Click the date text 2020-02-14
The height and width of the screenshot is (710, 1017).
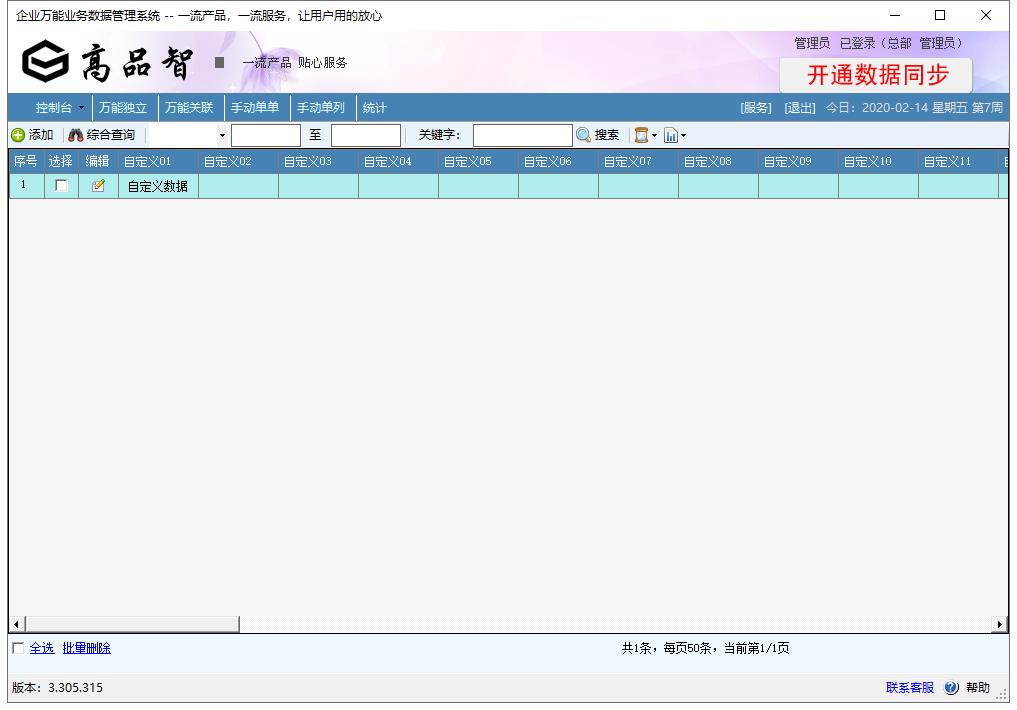pos(894,108)
